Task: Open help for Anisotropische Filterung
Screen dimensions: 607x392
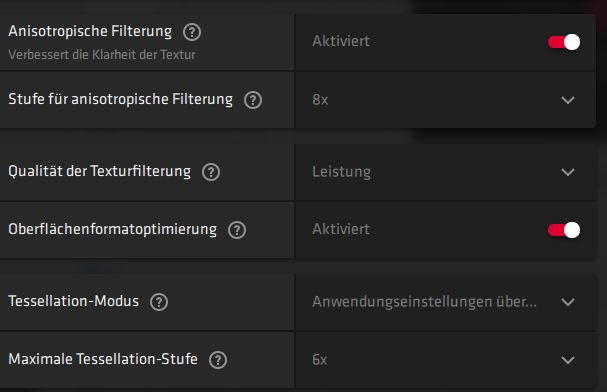Action: click(x=192, y=32)
